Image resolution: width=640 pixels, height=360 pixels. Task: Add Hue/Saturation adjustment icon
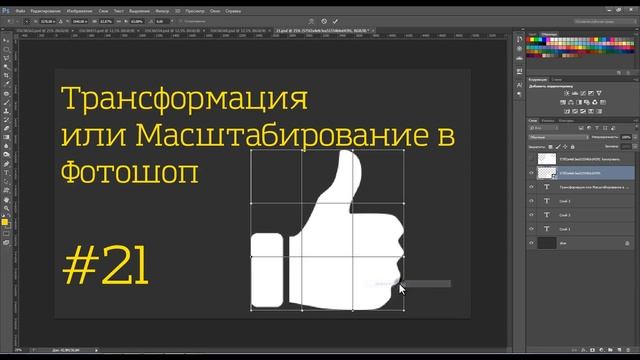click(x=563, y=102)
